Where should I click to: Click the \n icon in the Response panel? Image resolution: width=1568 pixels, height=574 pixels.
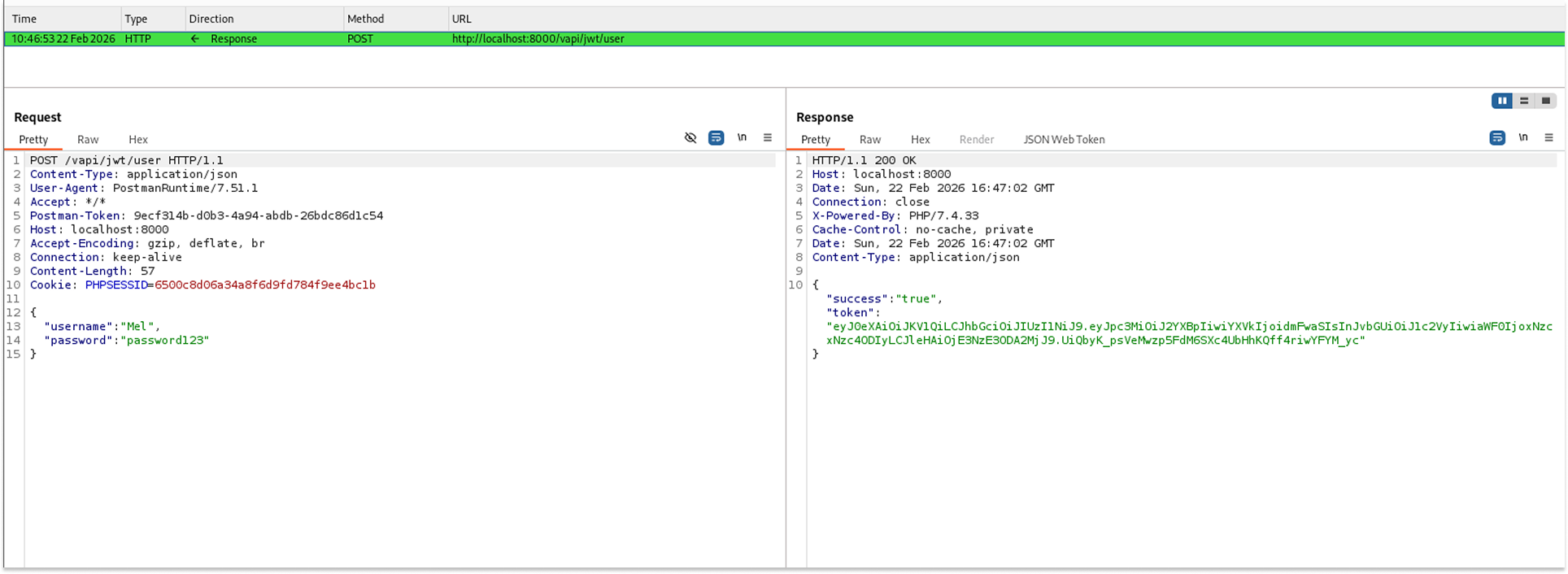1522,138
